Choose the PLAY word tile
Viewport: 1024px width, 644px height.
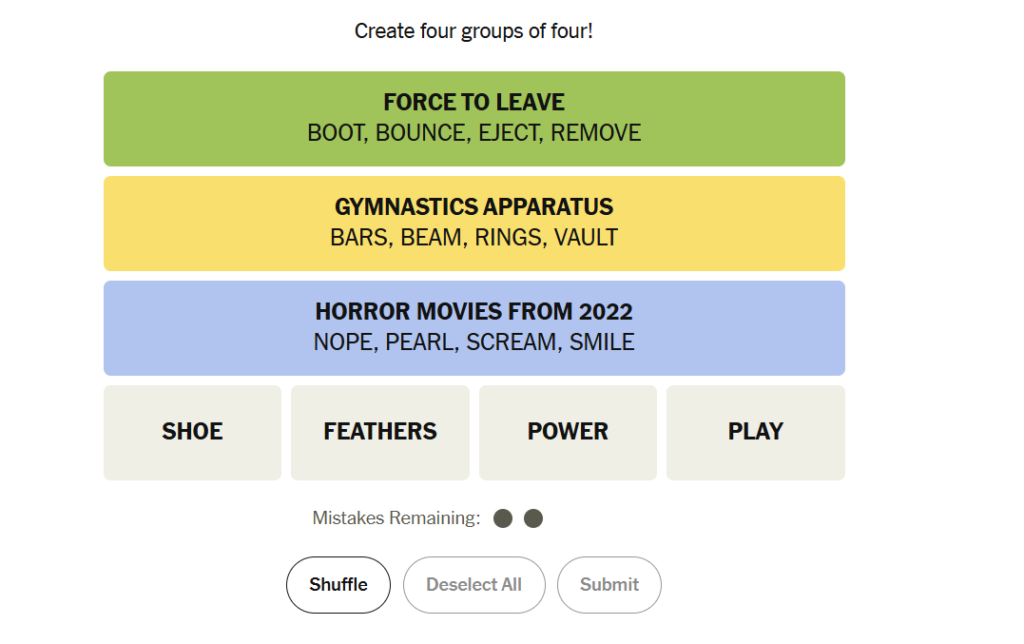pos(756,432)
